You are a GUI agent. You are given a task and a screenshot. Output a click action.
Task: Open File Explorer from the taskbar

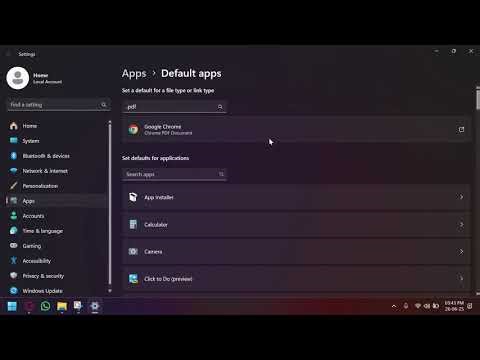tap(62, 306)
